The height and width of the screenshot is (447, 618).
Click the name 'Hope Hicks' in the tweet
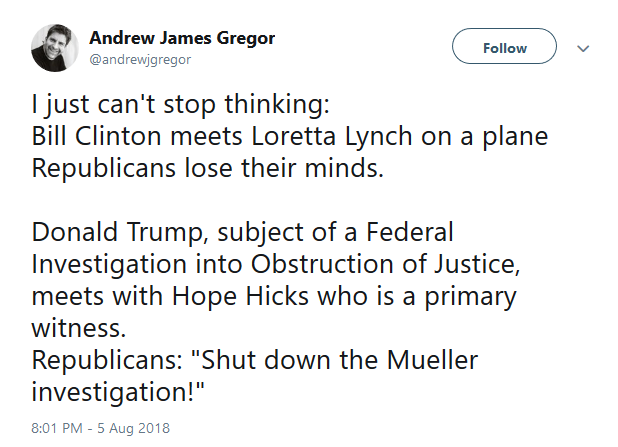240,297
